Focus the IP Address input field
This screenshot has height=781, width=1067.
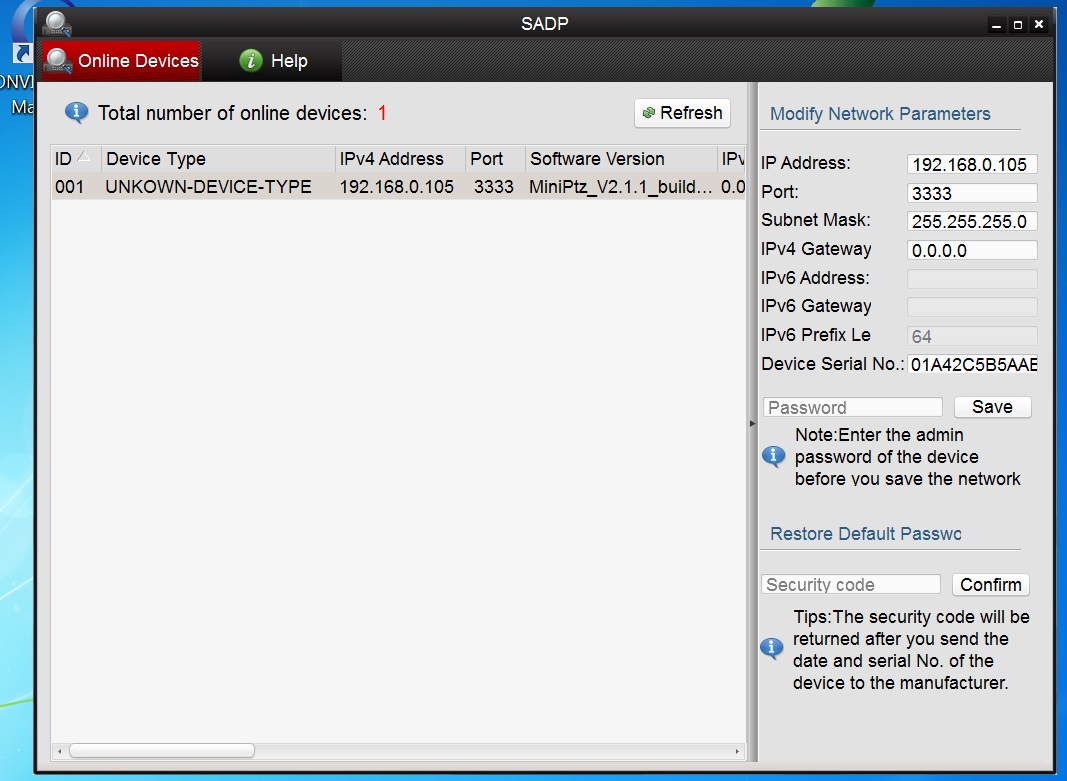[971, 165]
